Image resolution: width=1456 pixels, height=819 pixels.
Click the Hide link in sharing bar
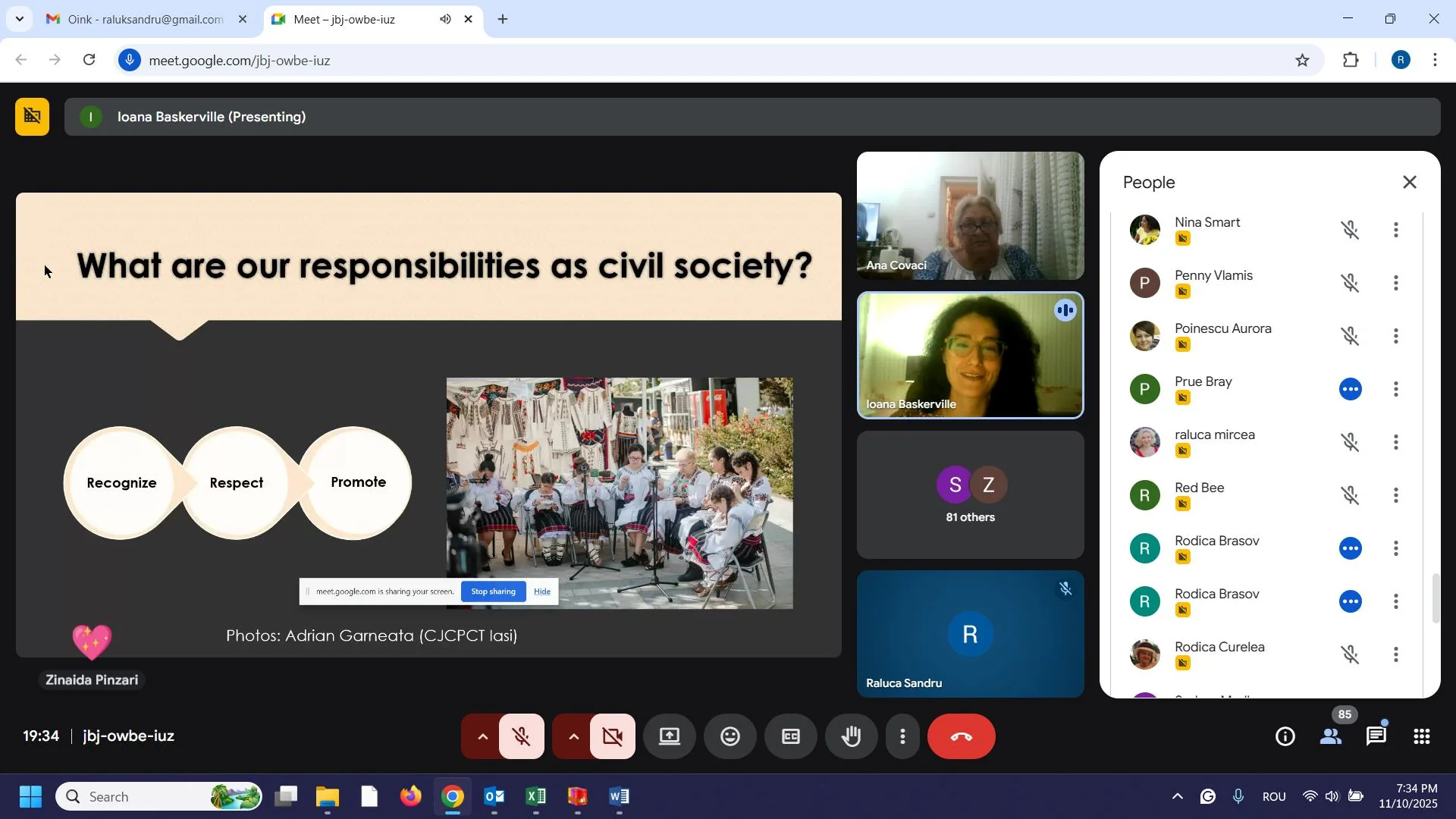[542, 592]
